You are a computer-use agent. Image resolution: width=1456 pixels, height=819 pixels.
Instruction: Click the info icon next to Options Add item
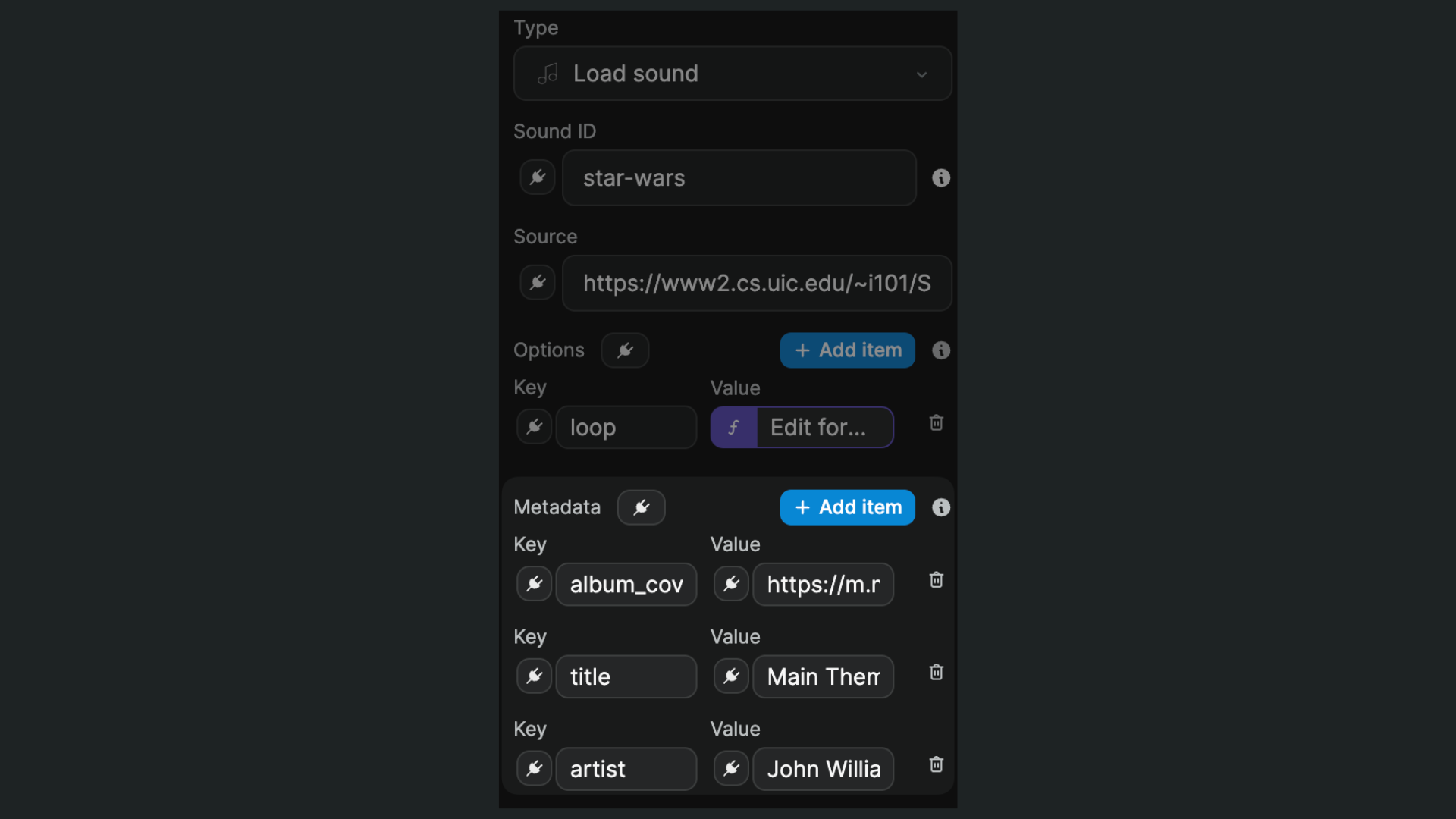[x=940, y=350]
